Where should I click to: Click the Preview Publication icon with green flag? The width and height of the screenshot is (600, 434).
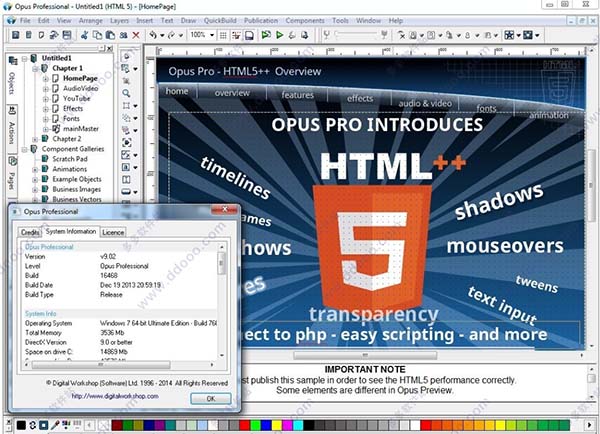pyautogui.click(x=266, y=35)
